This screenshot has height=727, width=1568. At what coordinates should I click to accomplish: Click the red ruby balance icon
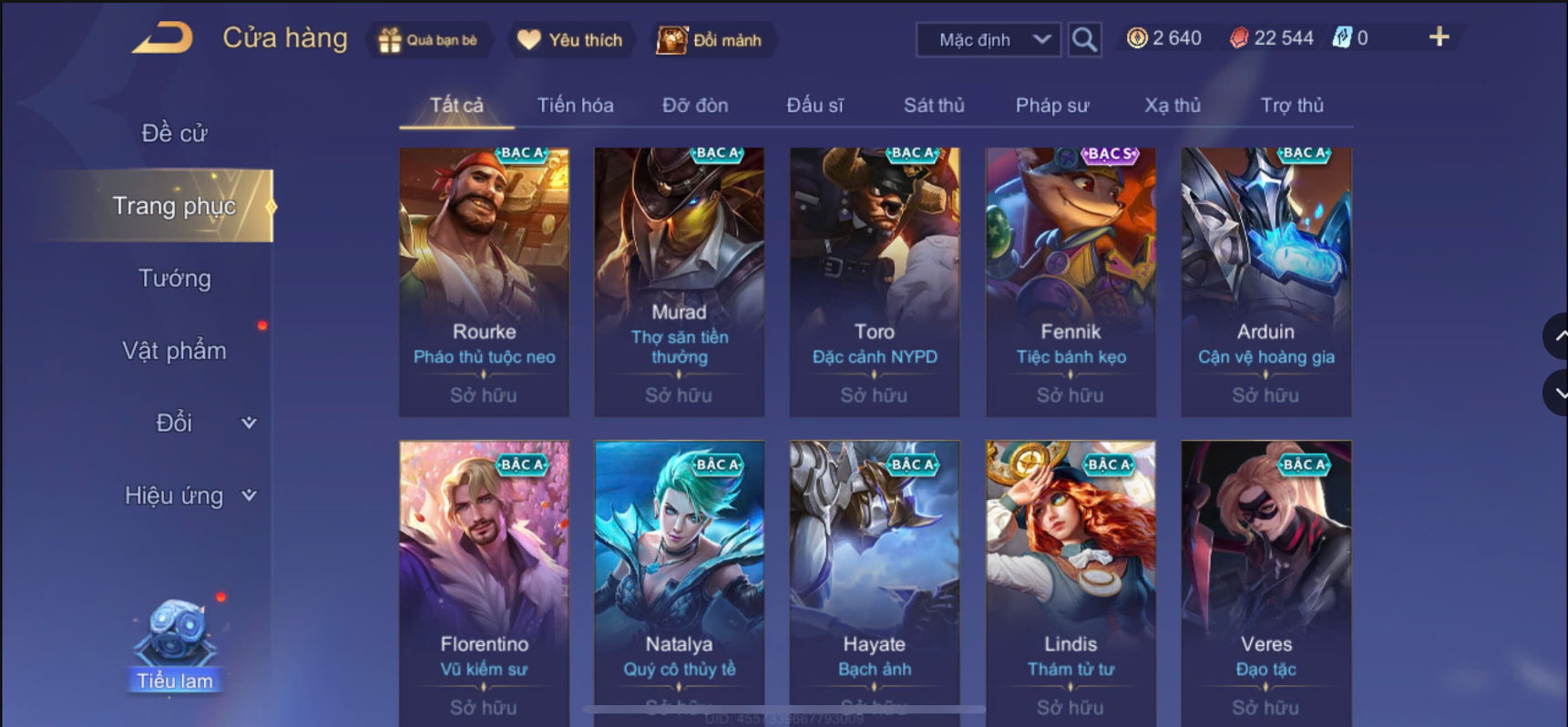(x=1239, y=38)
